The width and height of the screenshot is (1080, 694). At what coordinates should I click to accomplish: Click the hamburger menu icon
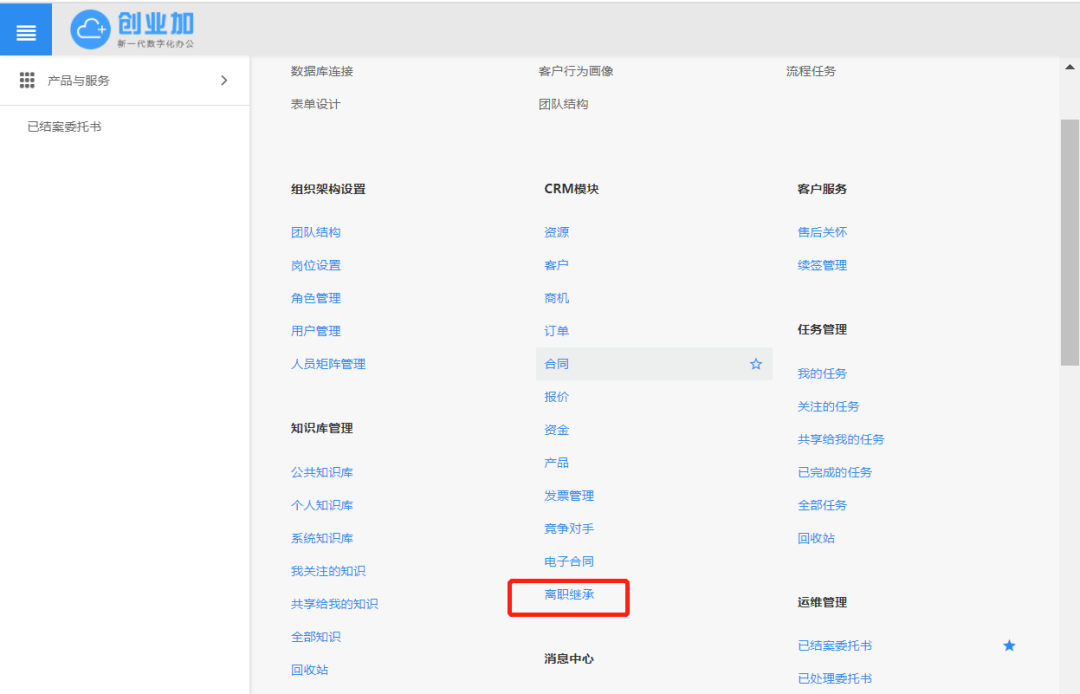pos(26,31)
